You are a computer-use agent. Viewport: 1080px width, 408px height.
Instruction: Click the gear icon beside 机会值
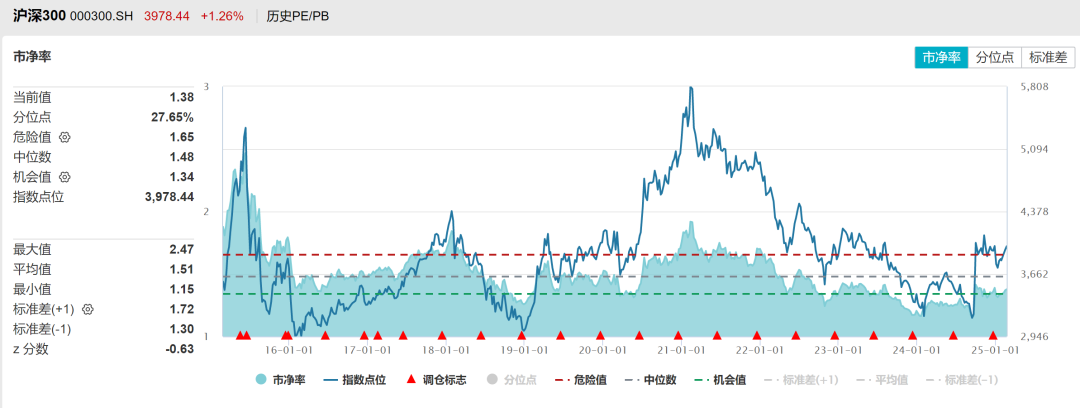point(66,177)
